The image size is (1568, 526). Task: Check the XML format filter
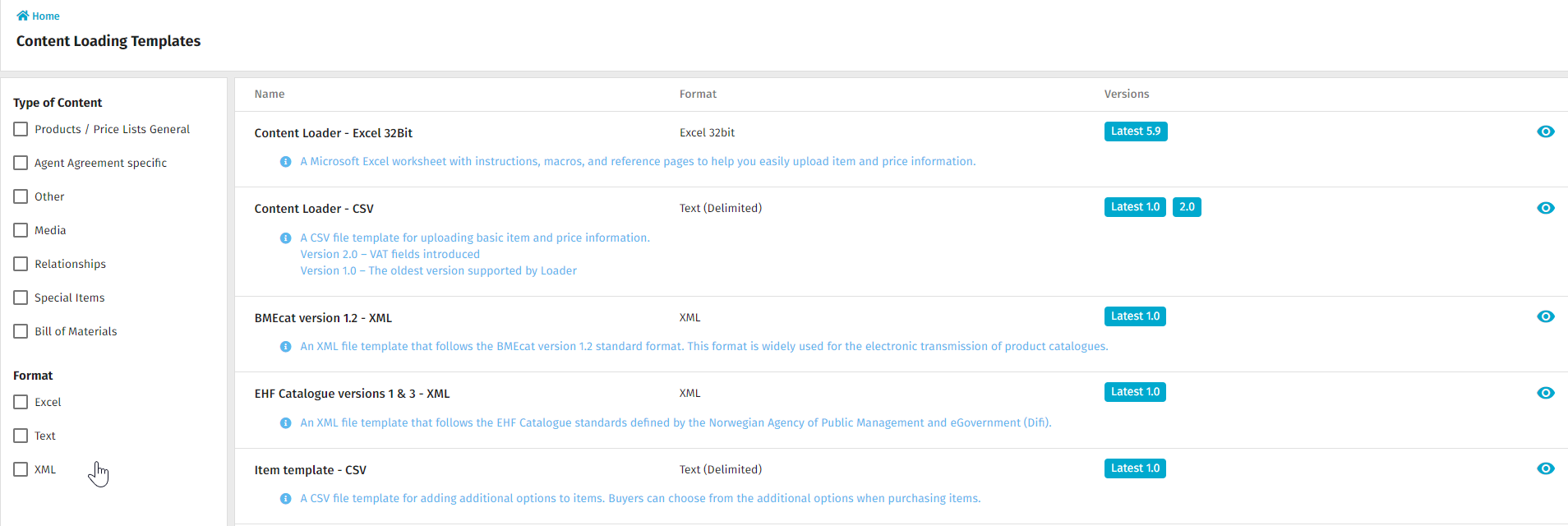[21, 469]
